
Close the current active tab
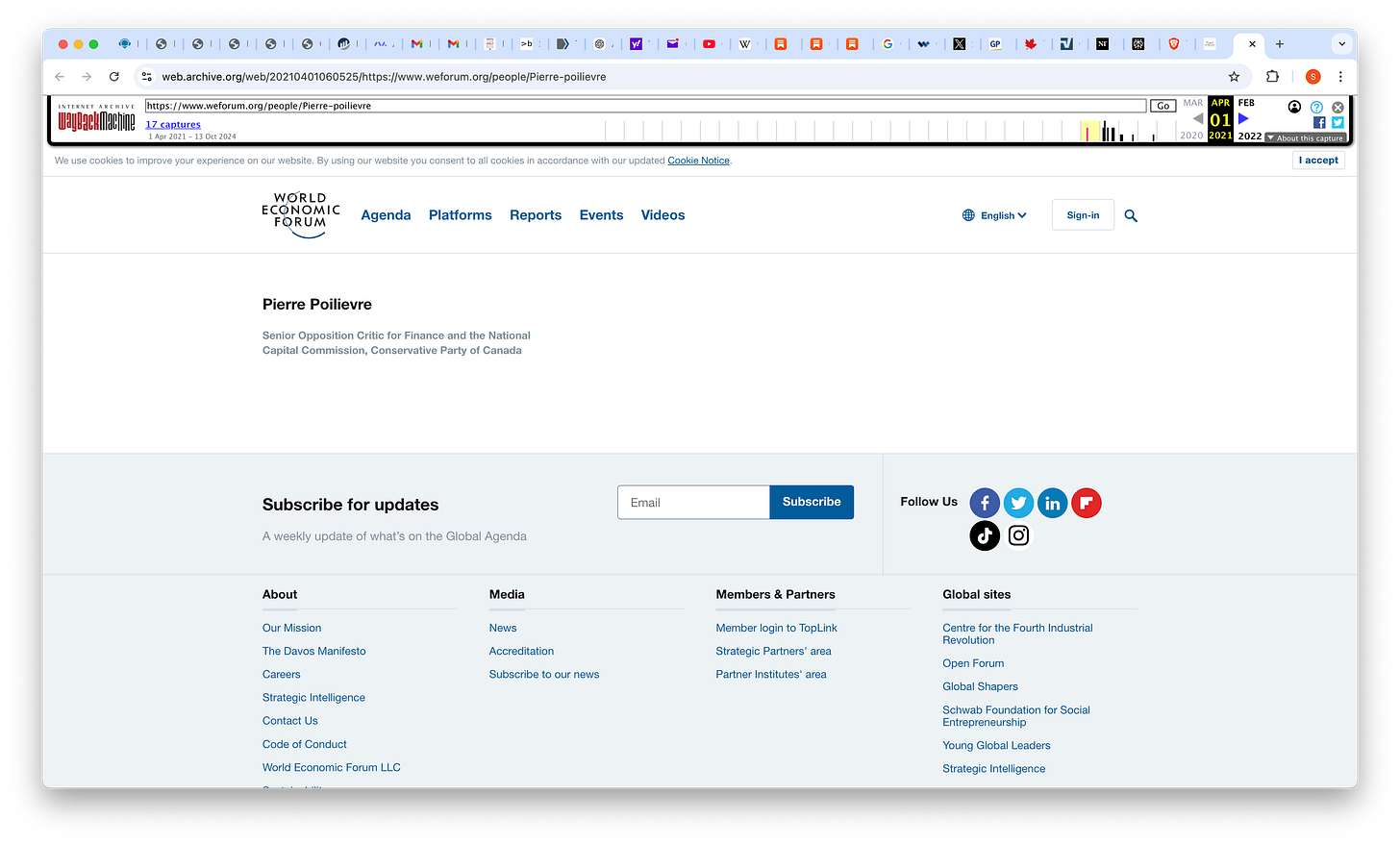[x=1252, y=44]
